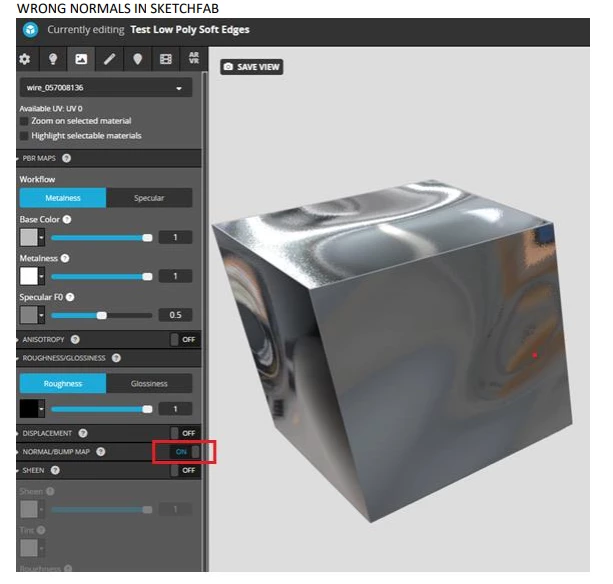Click the Specular F0 help icon

point(70,297)
